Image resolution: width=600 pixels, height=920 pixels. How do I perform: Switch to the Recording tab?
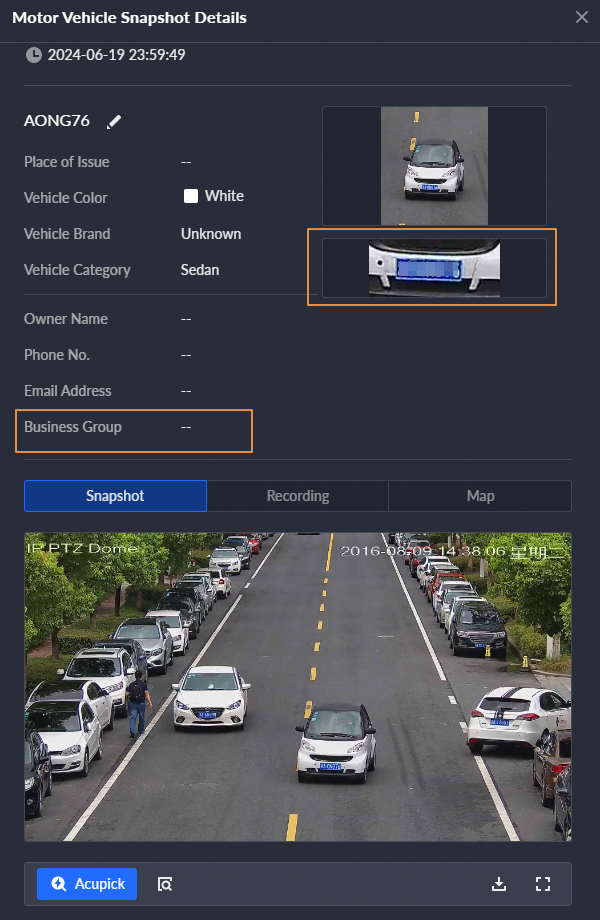coord(297,496)
